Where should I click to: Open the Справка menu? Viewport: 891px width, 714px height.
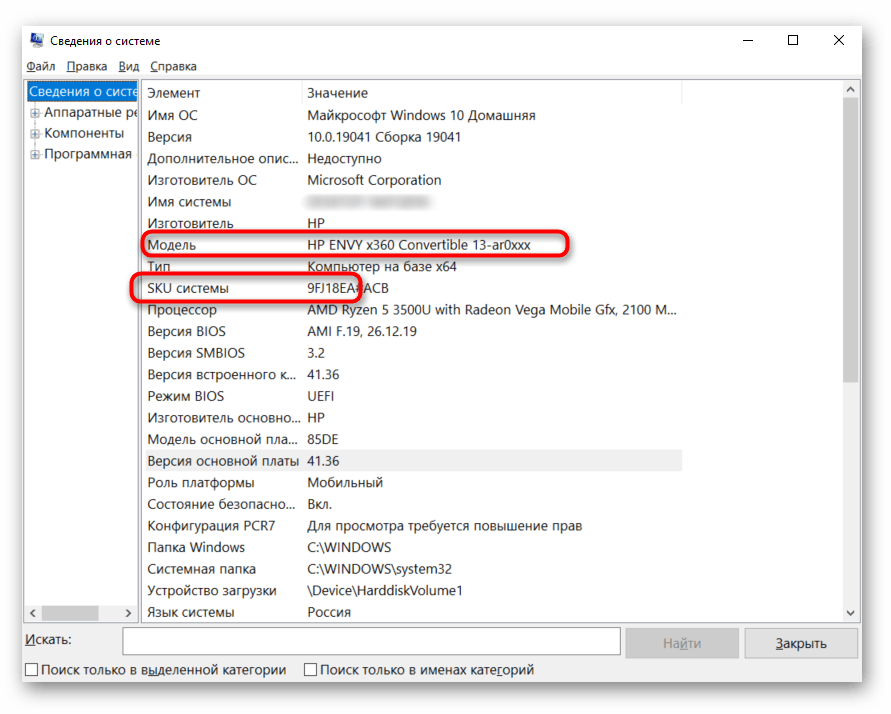173,66
